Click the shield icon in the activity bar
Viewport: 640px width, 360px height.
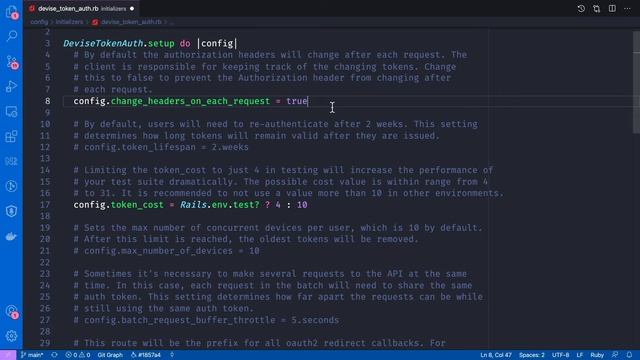click(x=11, y=211)
